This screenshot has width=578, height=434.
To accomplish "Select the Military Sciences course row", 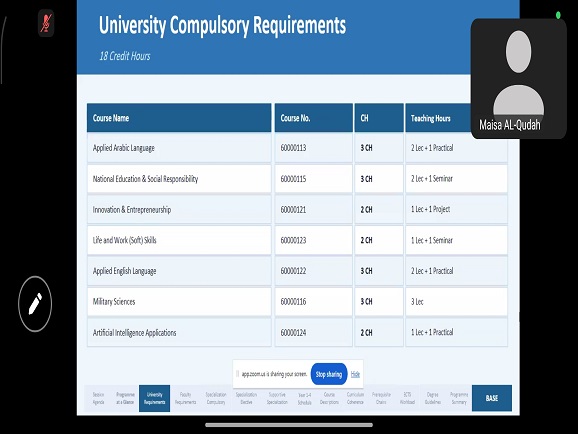I will 297,302.
